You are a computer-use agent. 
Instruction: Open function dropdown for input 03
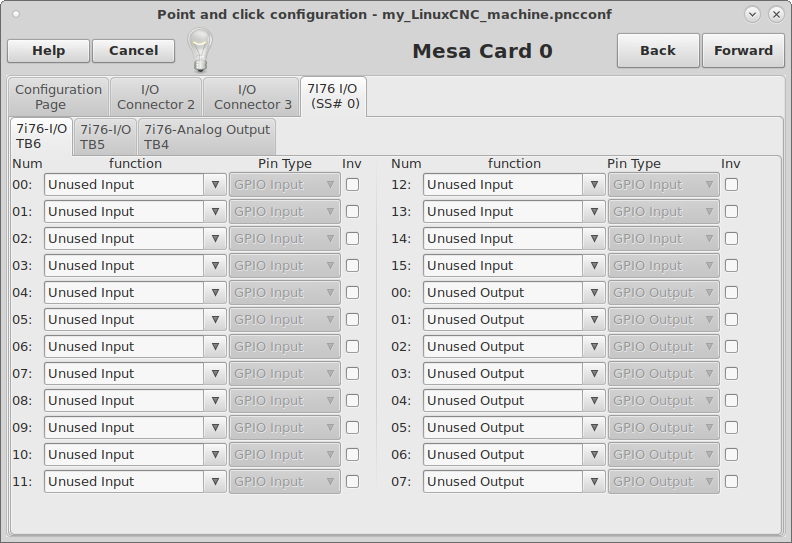click(215, 266)
